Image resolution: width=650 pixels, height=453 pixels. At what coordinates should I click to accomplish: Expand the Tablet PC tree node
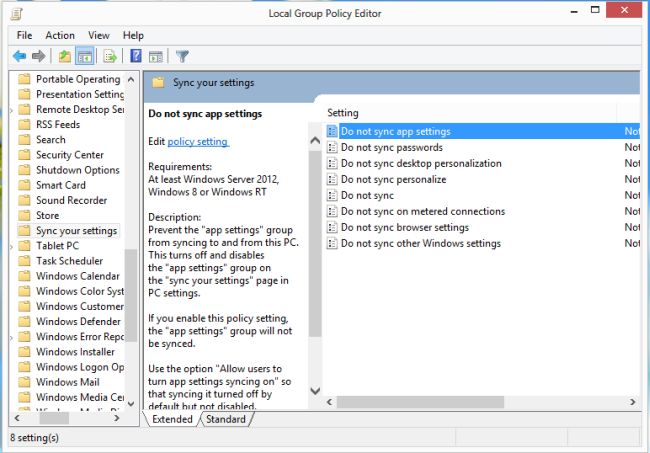click(12, 247)
